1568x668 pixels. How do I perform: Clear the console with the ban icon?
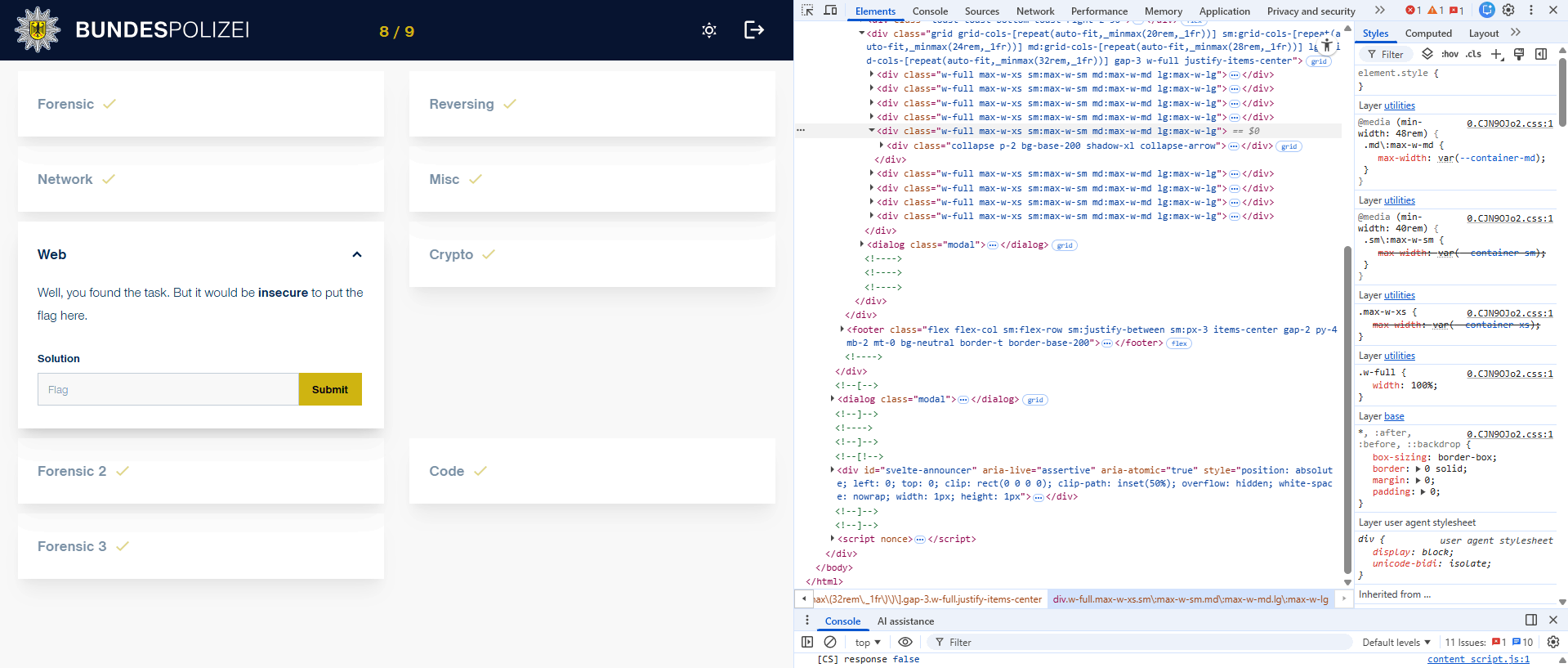(830, 642)
